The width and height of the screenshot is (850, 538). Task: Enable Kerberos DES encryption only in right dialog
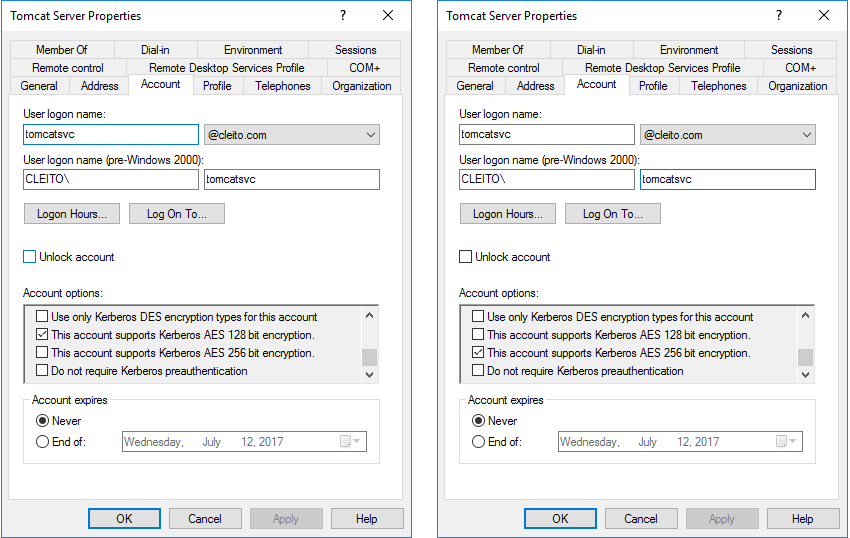pos(478,316)
